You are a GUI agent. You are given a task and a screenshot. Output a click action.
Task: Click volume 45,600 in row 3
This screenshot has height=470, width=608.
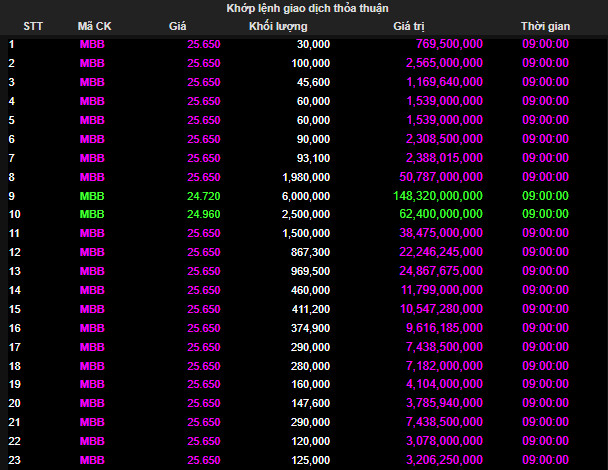313,82
